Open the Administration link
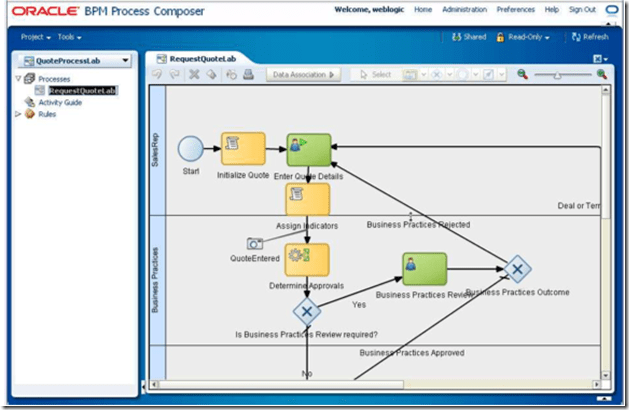Viewport: 629px width, 410px height. pos(465,10)
